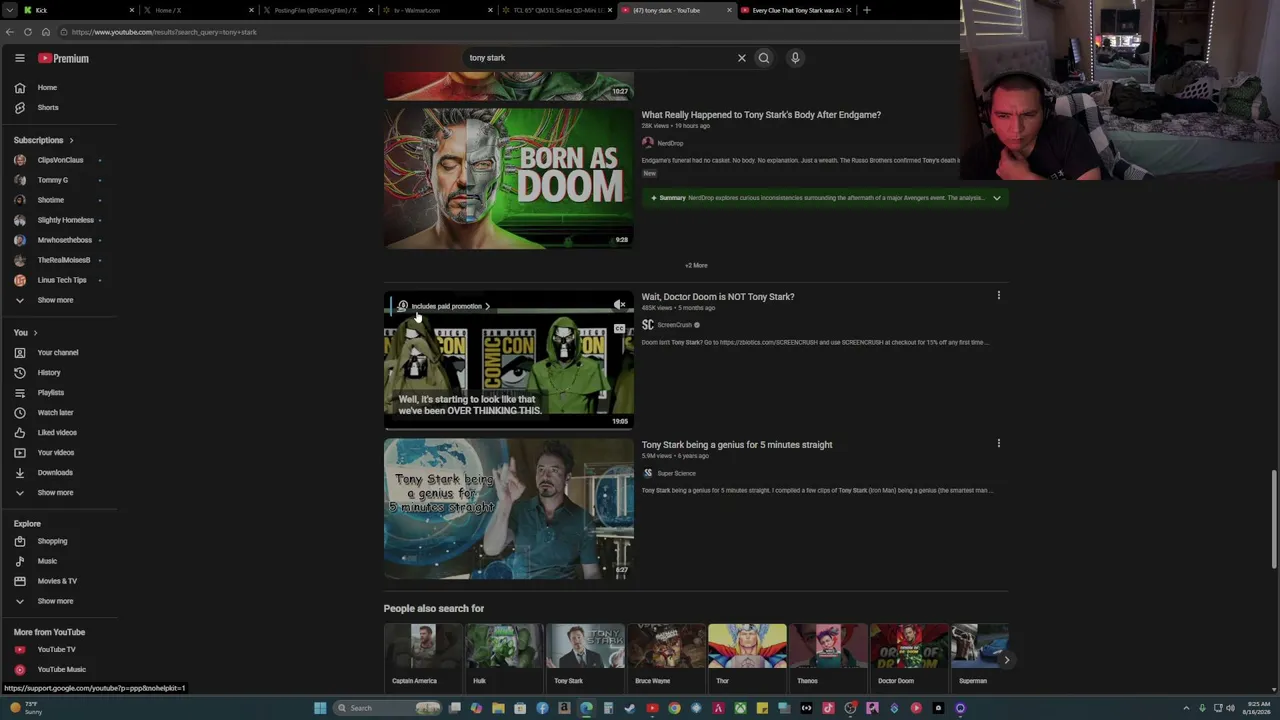Switch to the PostingFilm X tab
The width and height of the screenshot is (1280, 720).
click(317, 10)
